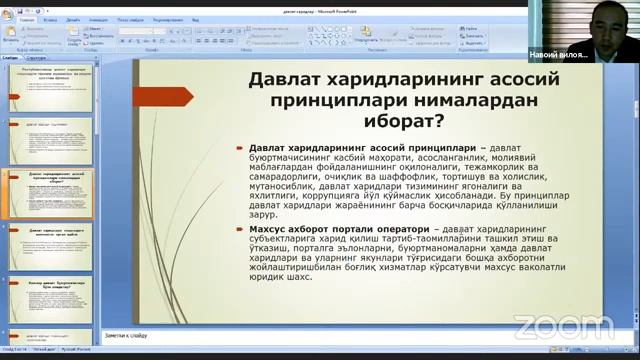
Task: Align text left in paragraph group
Action: [x=199, y=41]
